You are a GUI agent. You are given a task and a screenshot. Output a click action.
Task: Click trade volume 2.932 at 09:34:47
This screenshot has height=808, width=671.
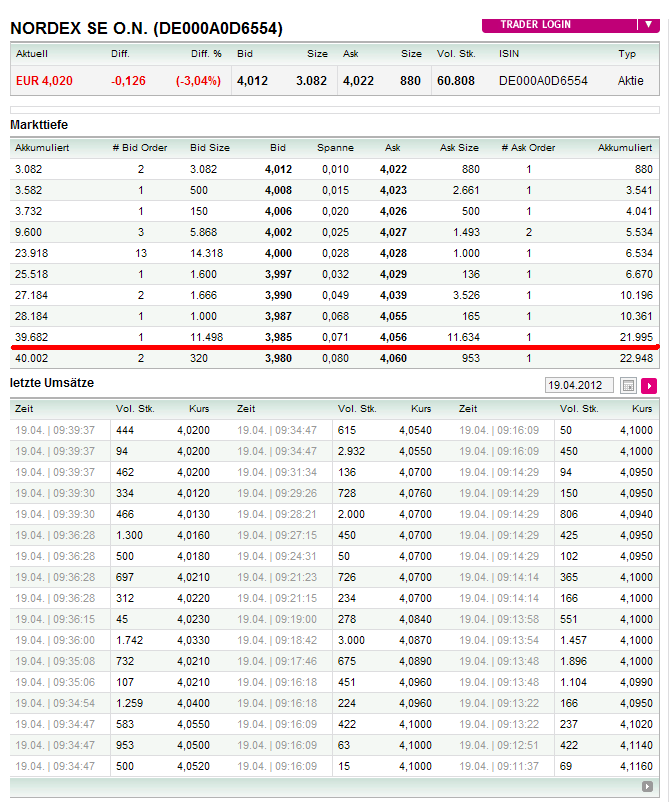(x=351, y=452)
